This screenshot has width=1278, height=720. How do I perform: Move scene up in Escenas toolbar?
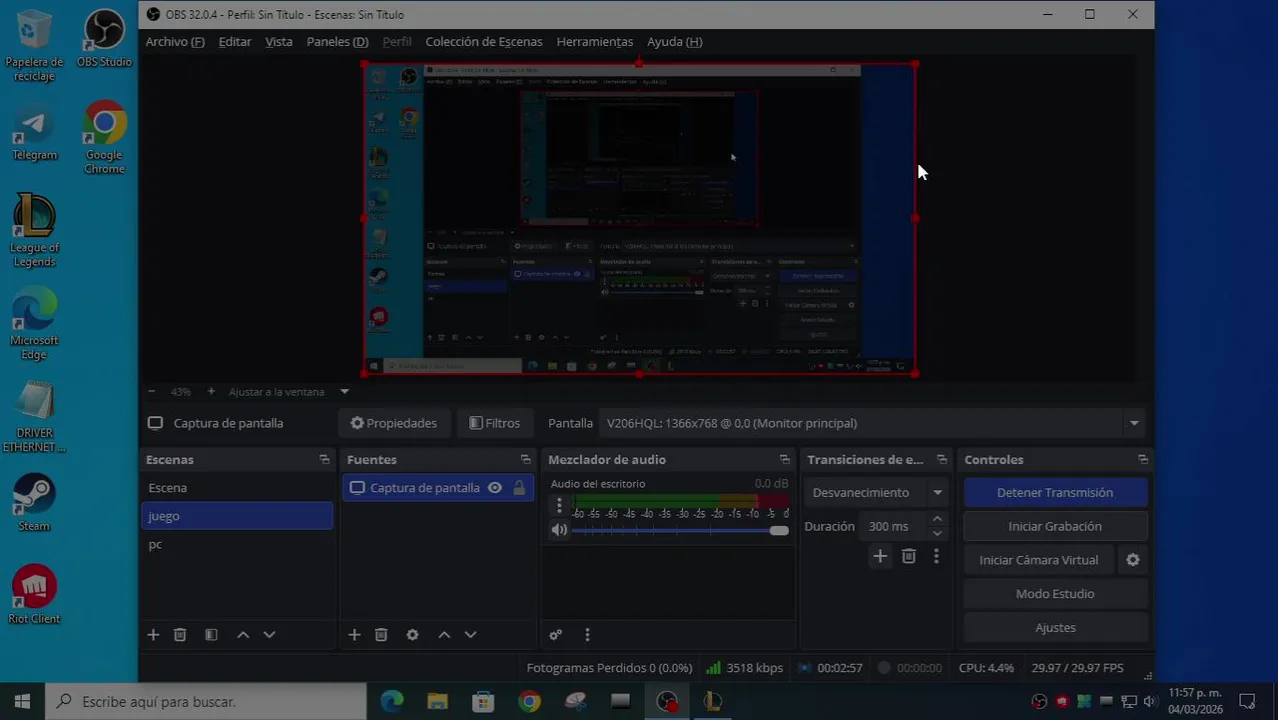pos(243,635)
